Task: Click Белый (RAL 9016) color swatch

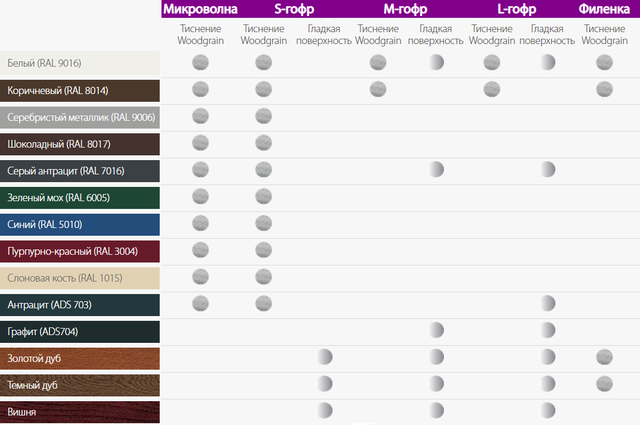Action: click(x=80, y=63)
